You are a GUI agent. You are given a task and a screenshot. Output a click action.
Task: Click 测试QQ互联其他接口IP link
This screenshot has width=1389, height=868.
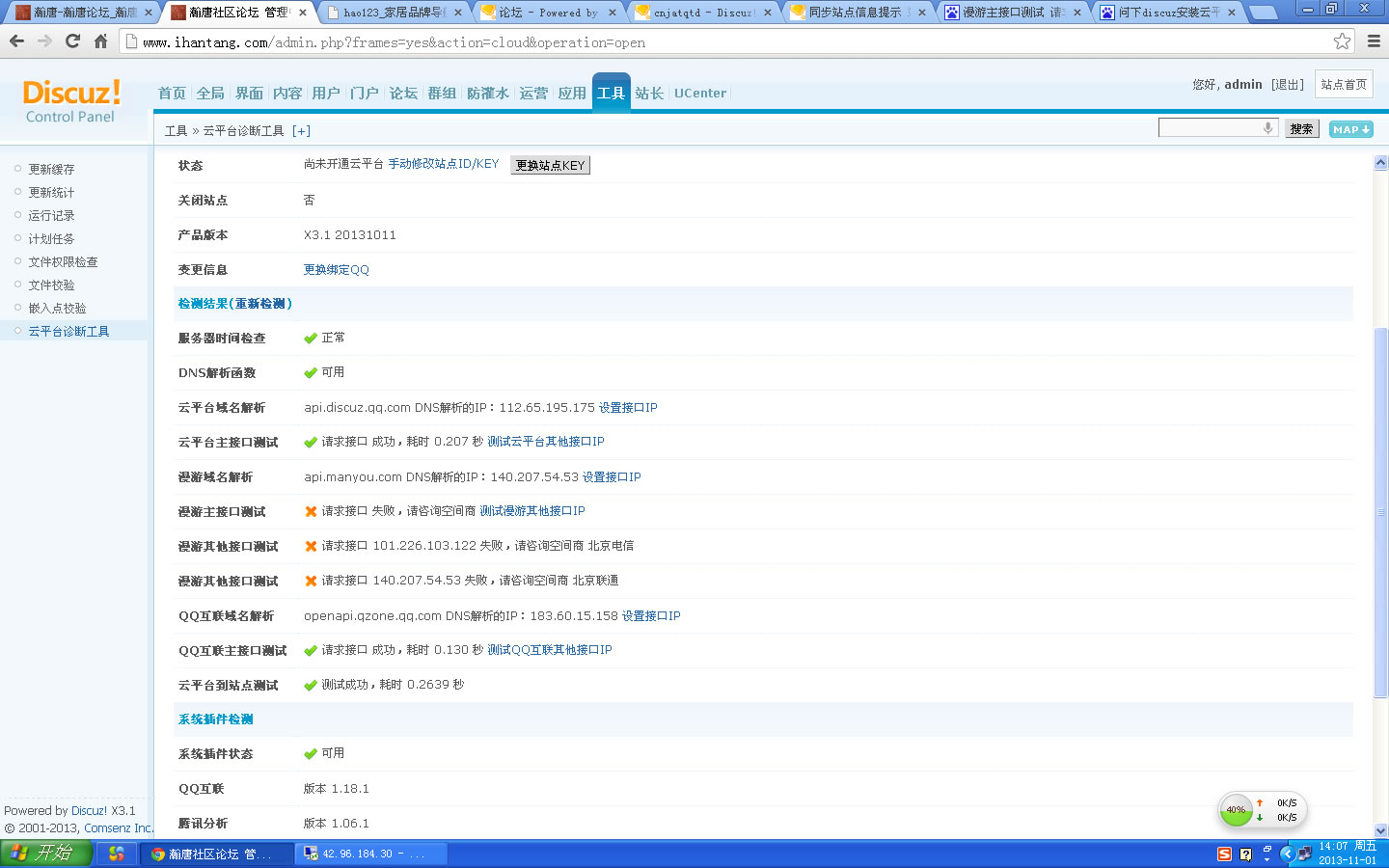(x=550, y=650)
